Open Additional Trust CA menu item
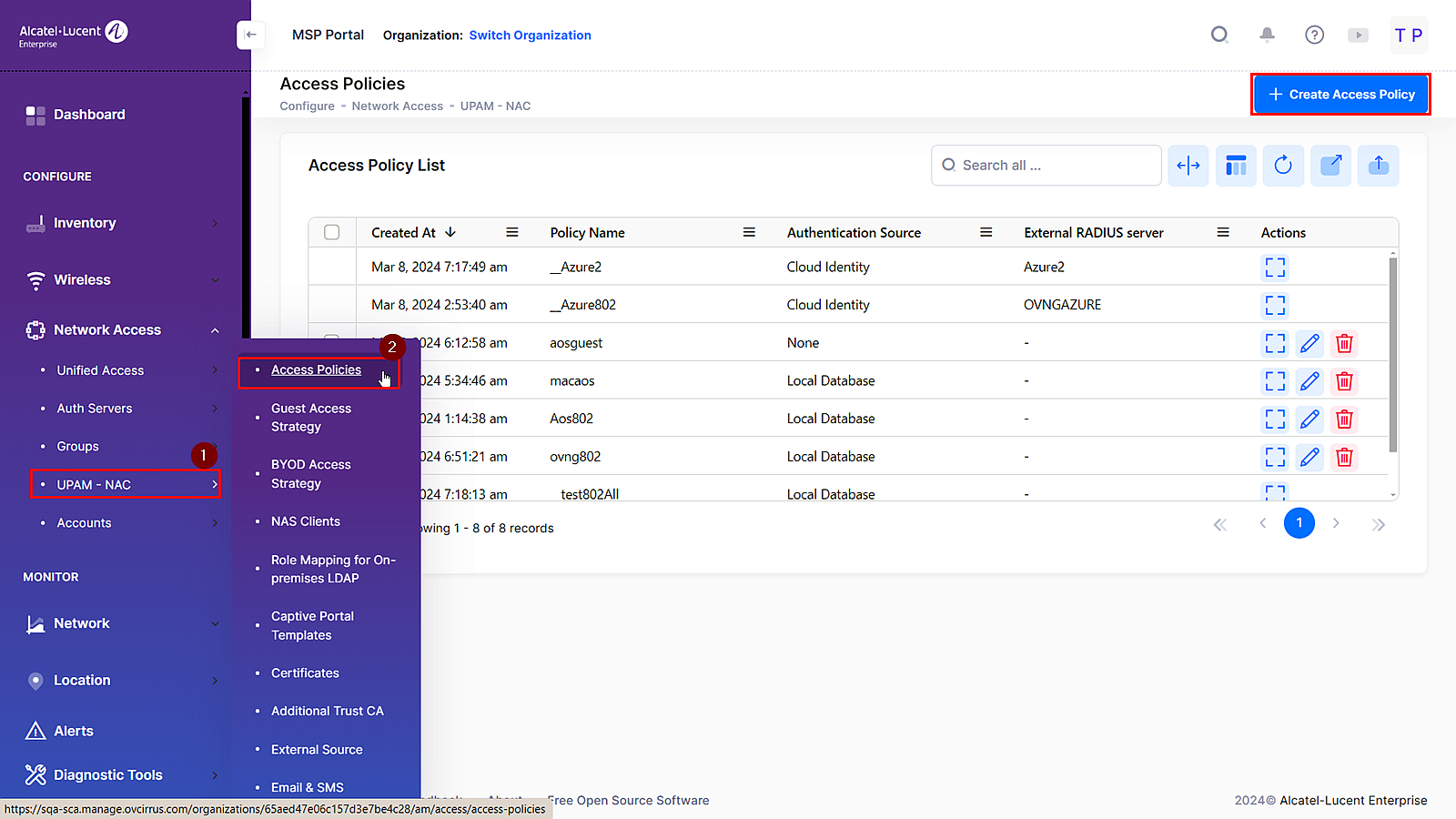The width and height of the screenshot is (1456, 819). click(x=328, y=712)
